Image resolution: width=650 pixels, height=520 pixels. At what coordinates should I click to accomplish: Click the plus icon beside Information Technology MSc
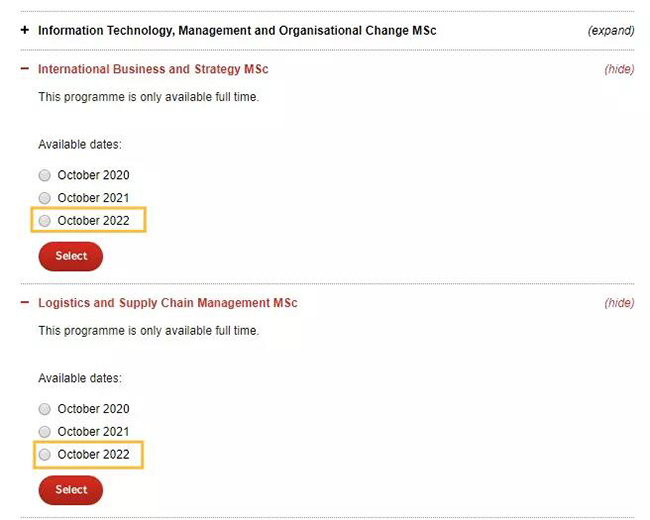[25, 31]
